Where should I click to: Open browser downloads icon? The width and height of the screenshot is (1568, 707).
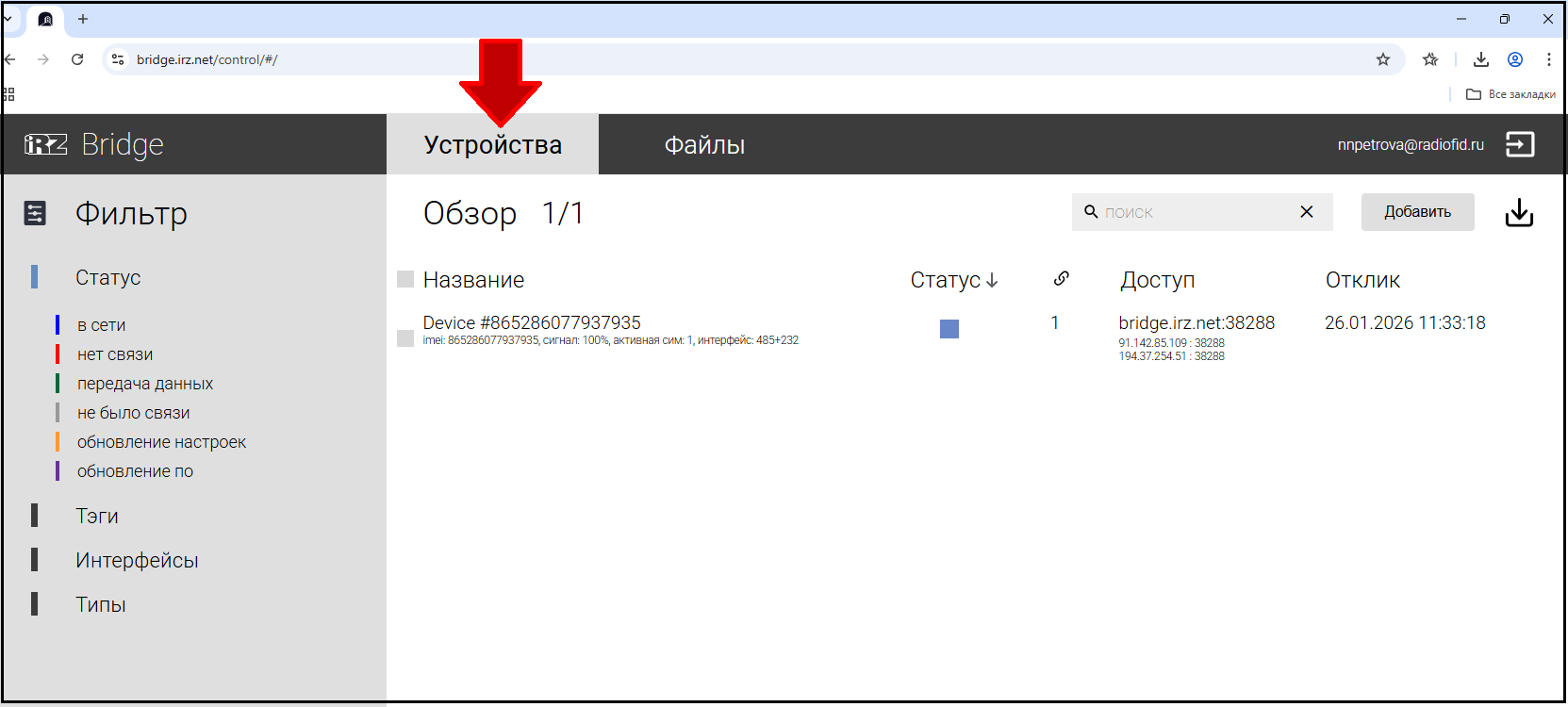[1480, 59]
